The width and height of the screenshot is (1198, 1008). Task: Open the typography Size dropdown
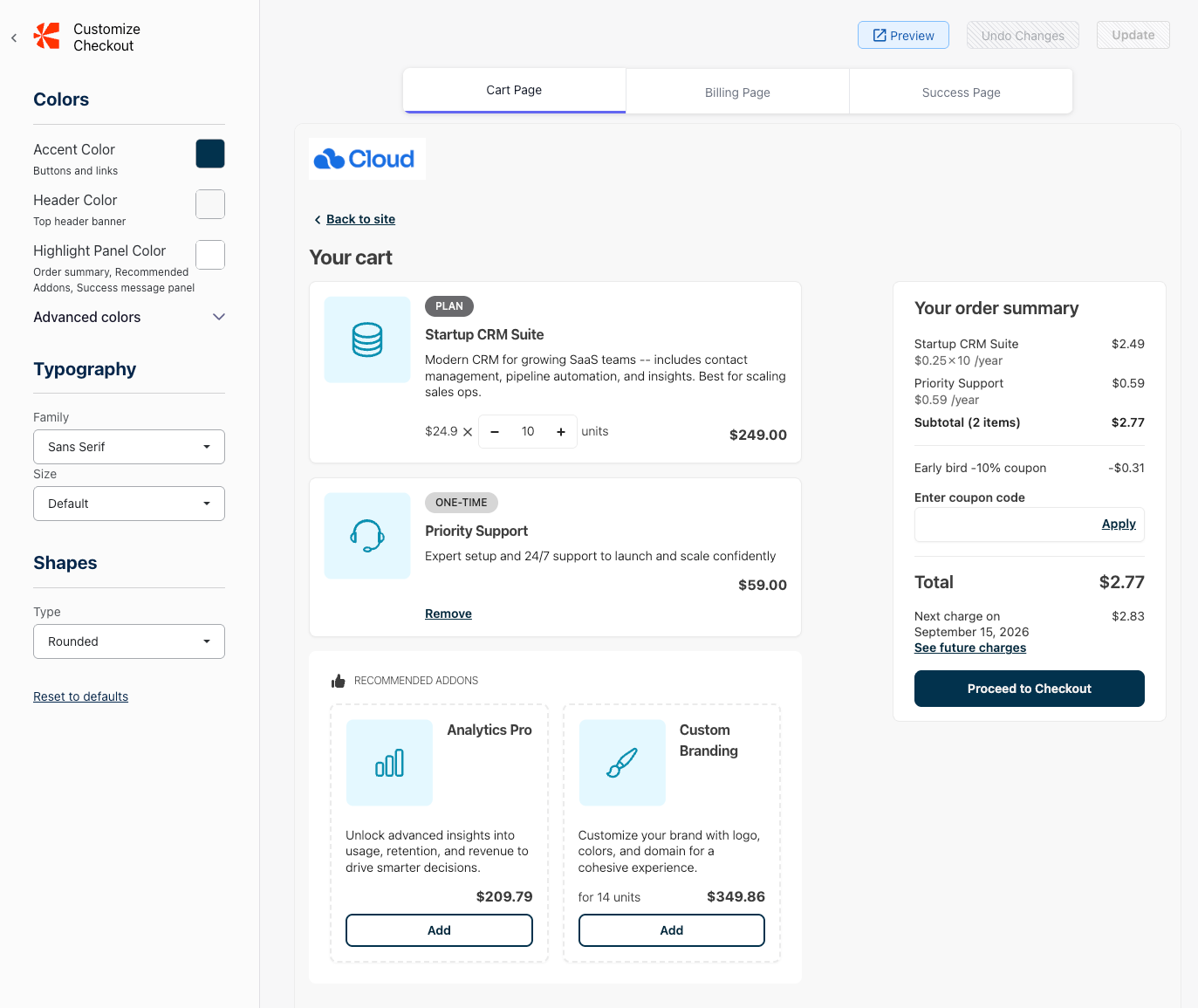point(129,504)
